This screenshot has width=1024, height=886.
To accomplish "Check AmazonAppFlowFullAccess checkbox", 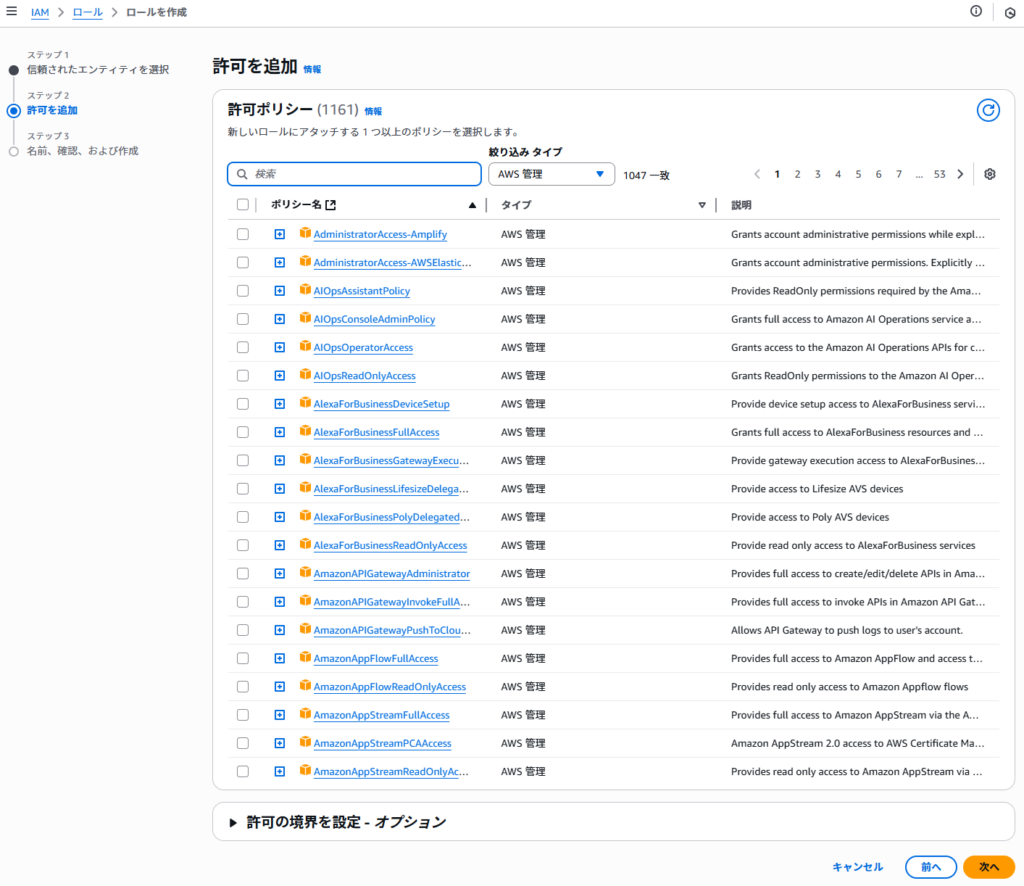I will coord(243,659).
